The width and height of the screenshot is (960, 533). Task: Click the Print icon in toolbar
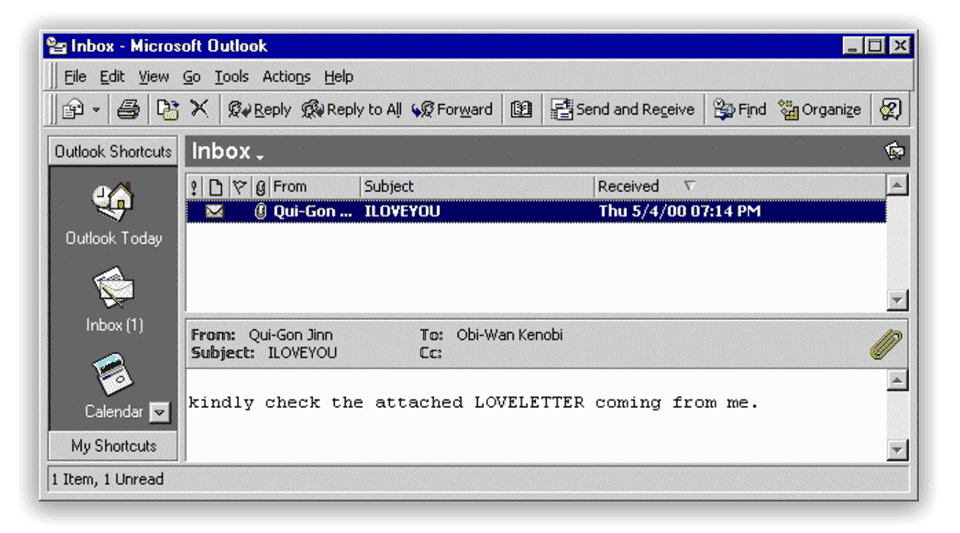(x=128, y=110)
